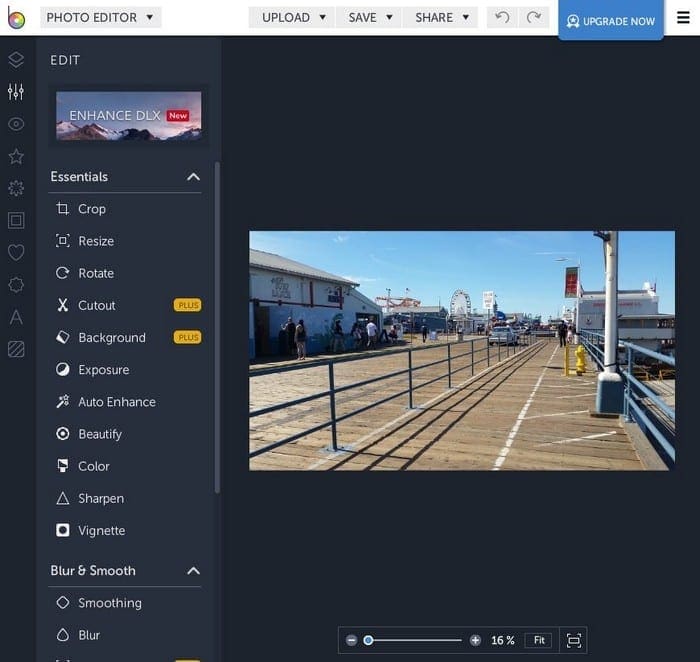
Task: Click the 'Sharpen' label text
Action: pos(101,499)
